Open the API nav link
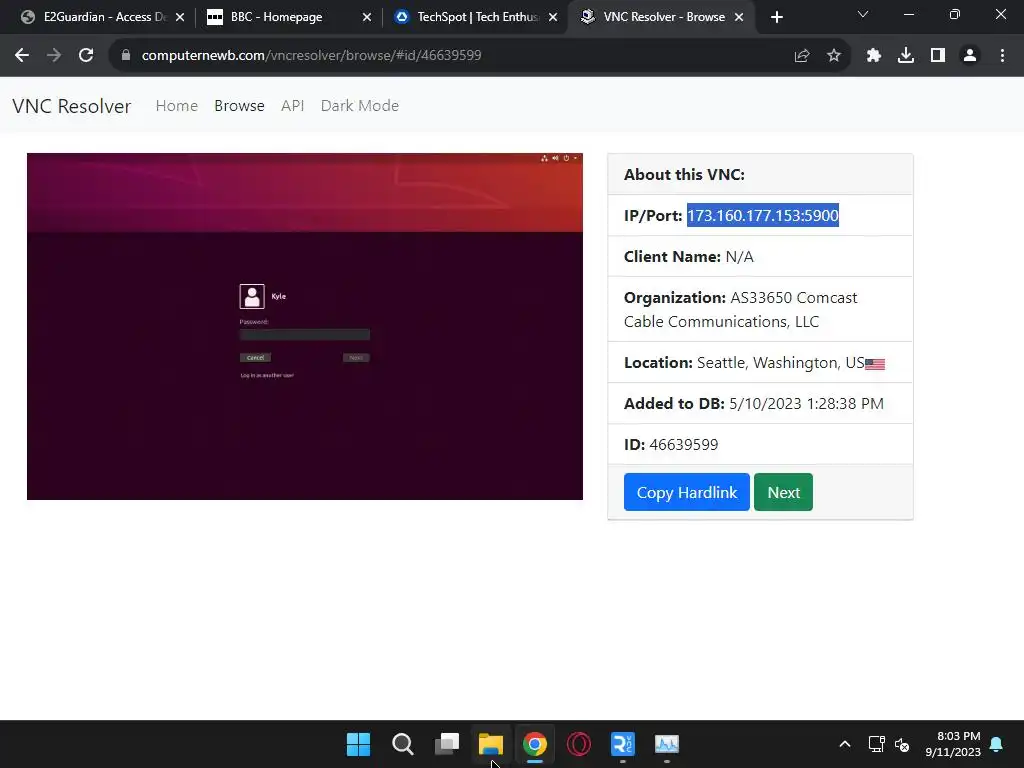The height and width of the screenshot is (768, 1024). pos(293,106)
